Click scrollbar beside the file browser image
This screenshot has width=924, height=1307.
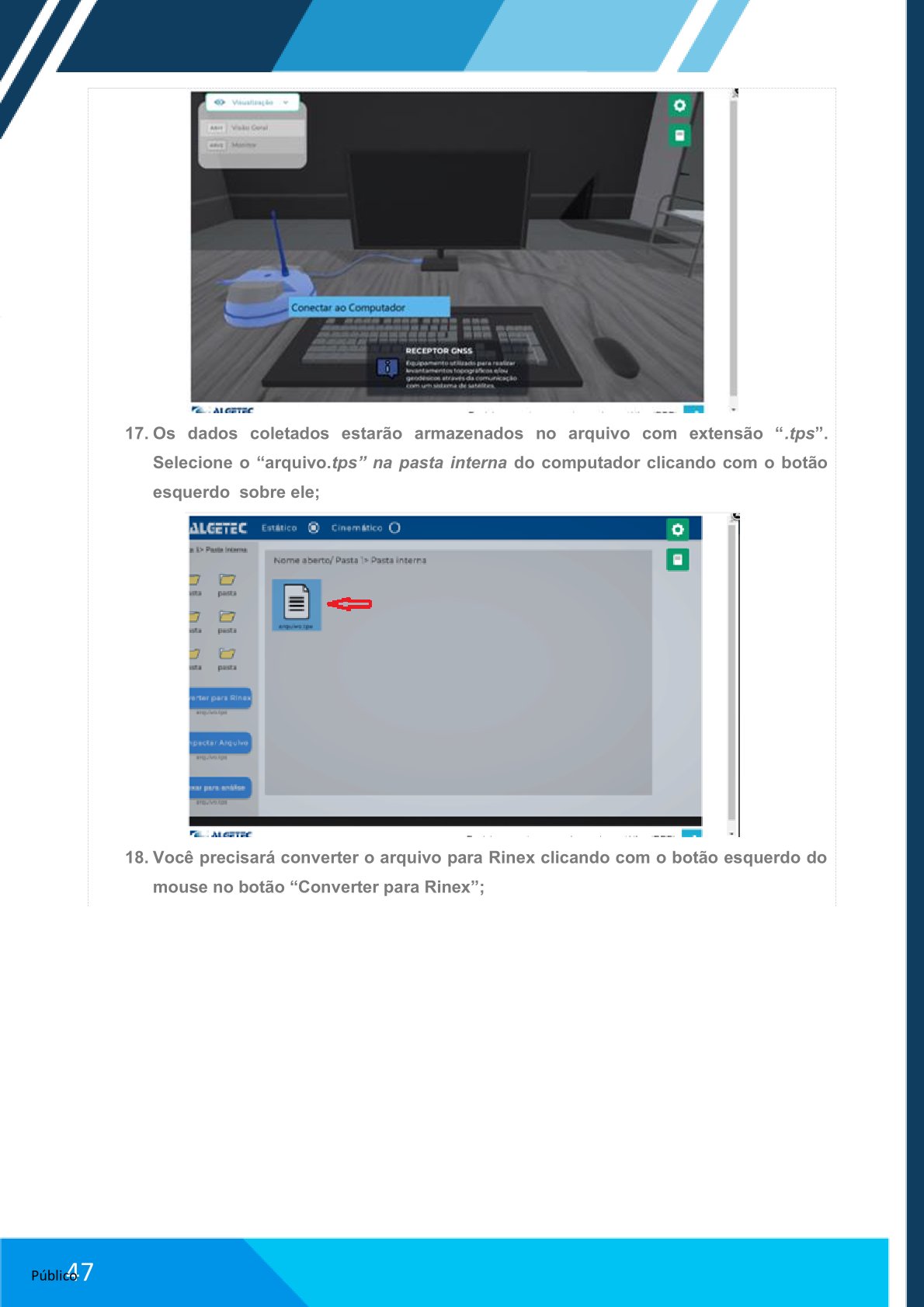[731, 672]
